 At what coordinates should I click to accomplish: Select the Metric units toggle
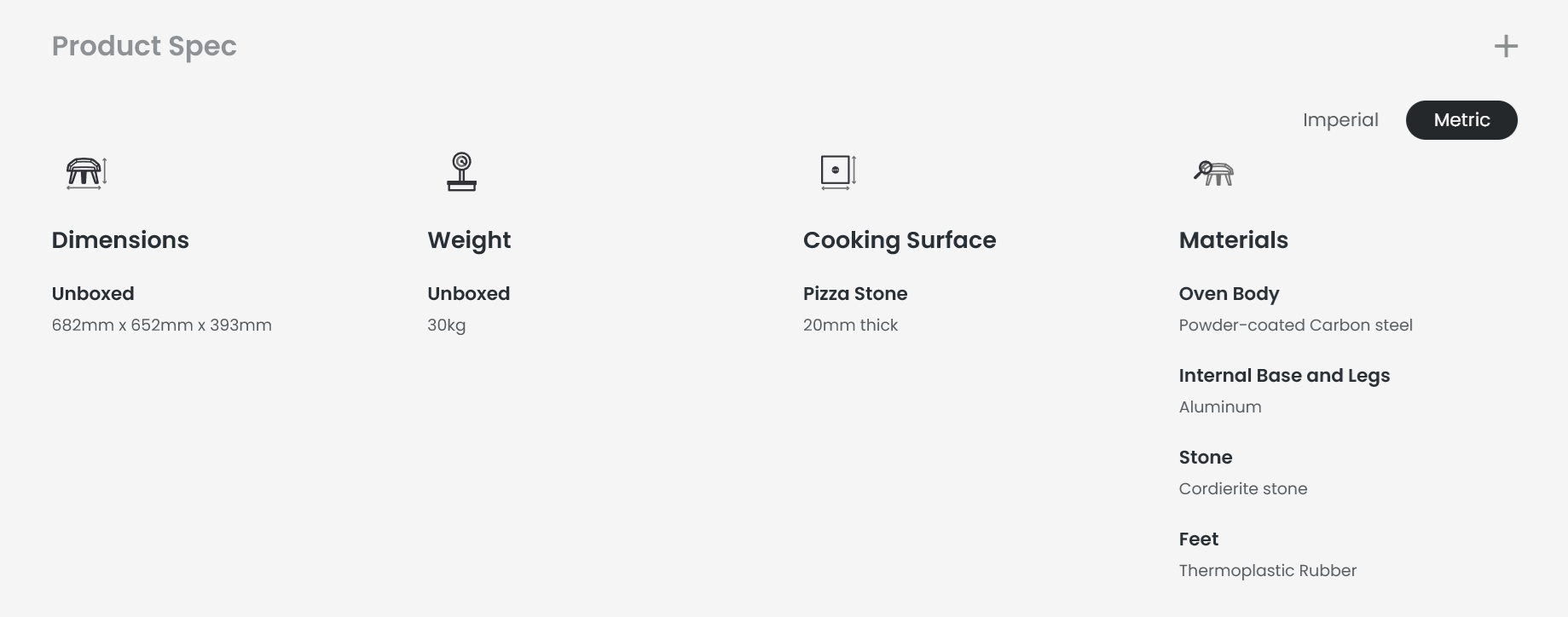click(1461, 120)
